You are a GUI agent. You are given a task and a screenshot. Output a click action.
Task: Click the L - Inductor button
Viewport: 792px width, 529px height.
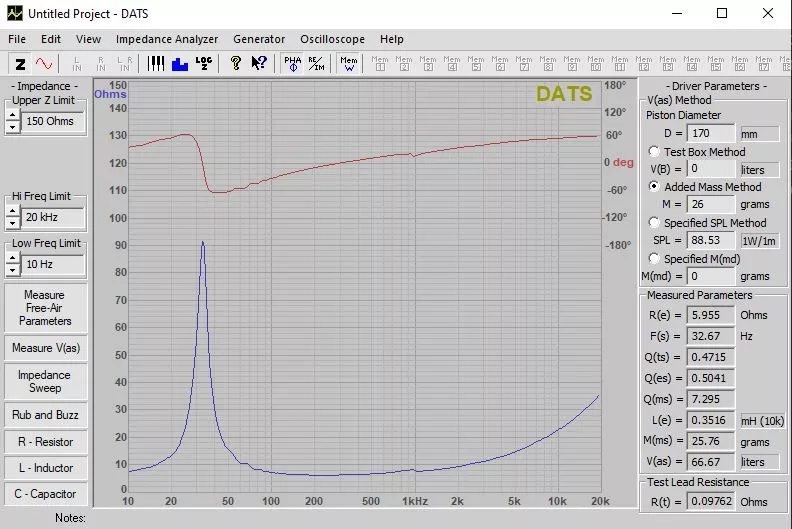pyautogui.click(x=45, y=468)
